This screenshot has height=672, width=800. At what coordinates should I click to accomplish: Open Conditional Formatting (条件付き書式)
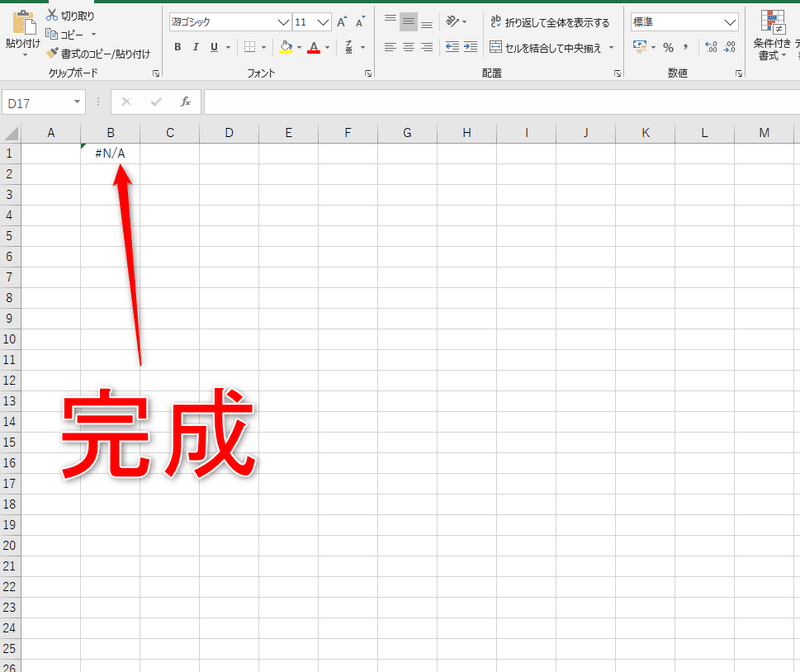coord(773,35)
